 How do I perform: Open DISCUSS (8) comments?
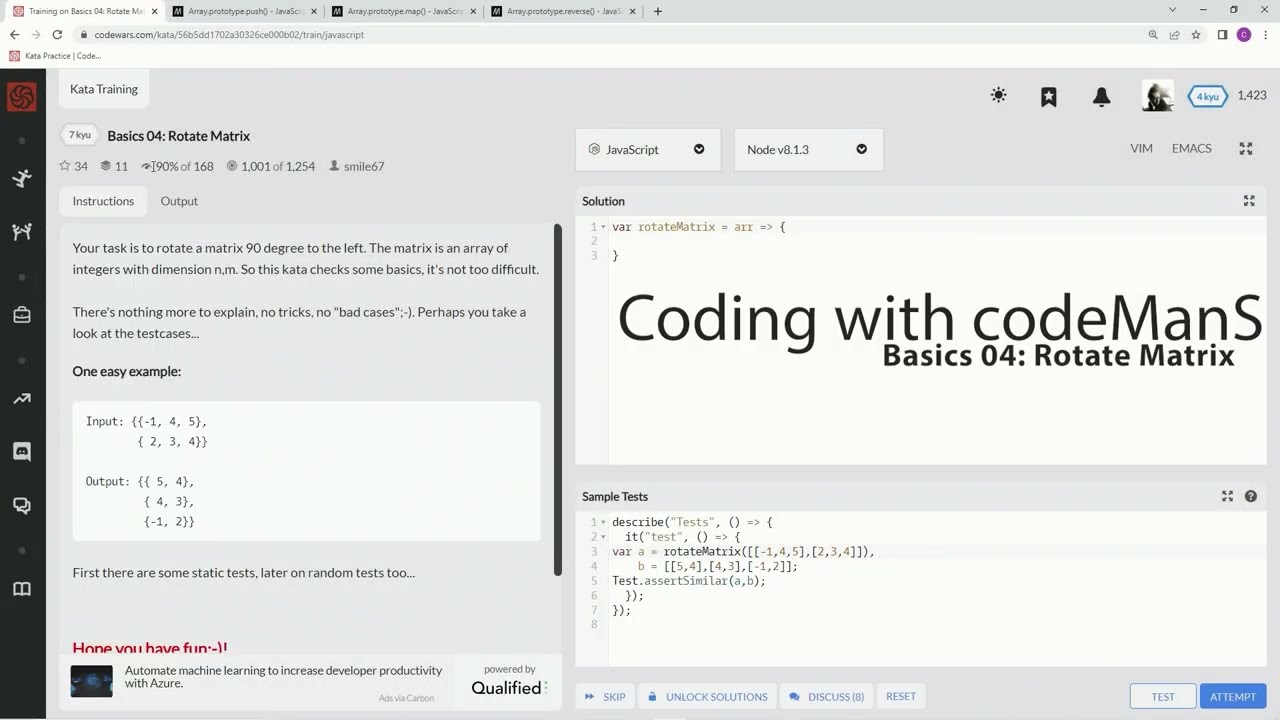(x=826, y=696)
